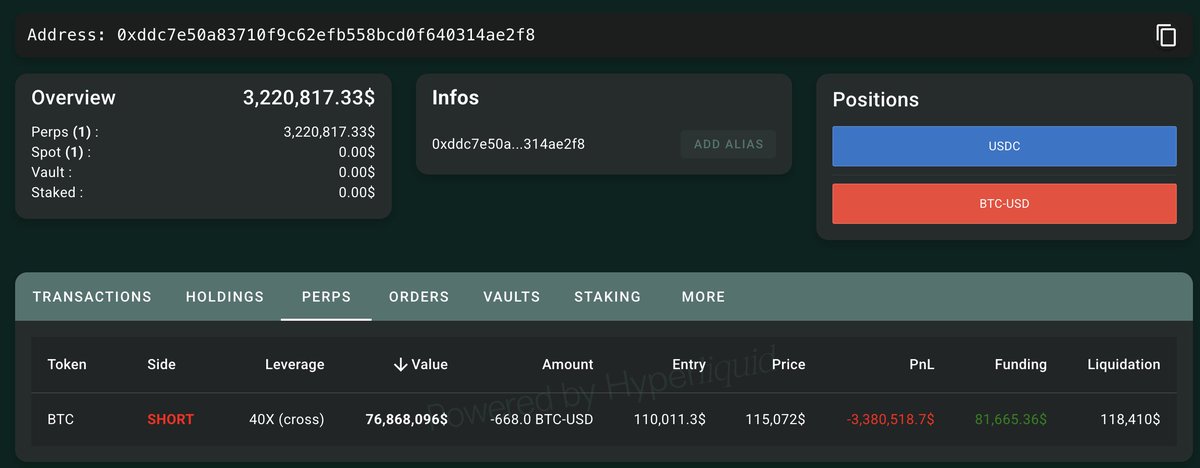Open the ORDERS tab
The image size is (1200, 468).
click(x=419, y=297)
